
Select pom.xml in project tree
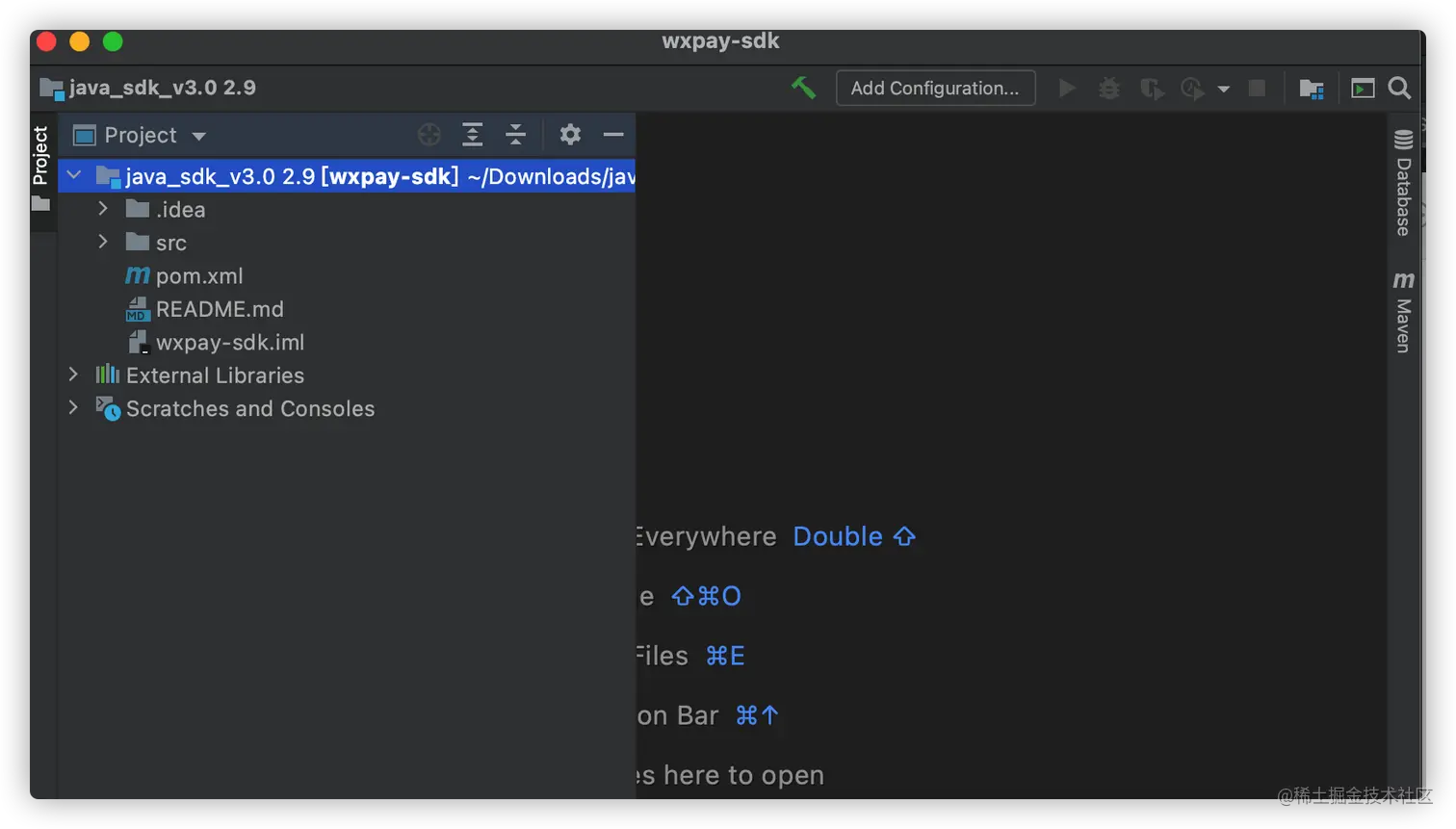pyautogui.click(x=347, y=275)
